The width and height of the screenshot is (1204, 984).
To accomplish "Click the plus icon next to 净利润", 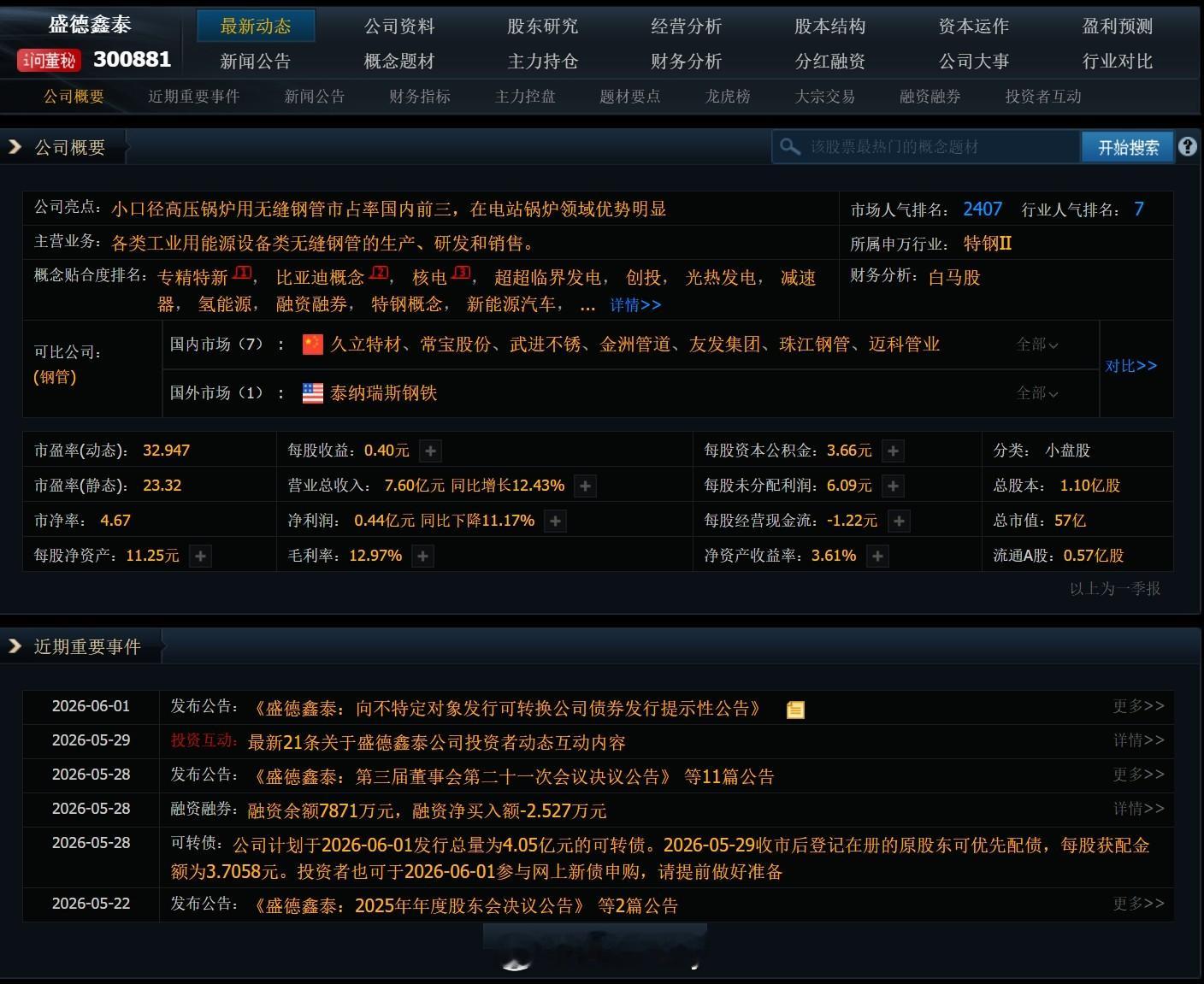I will click(x=556, y=521).
